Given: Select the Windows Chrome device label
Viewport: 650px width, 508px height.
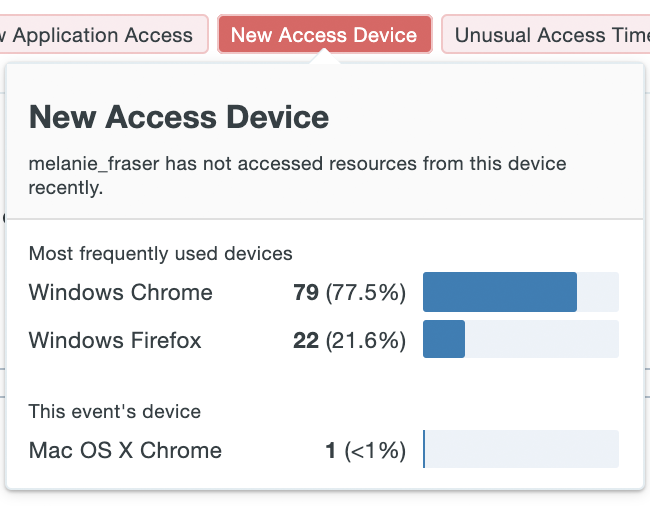Looking at the screenshot, I should 121,292.
